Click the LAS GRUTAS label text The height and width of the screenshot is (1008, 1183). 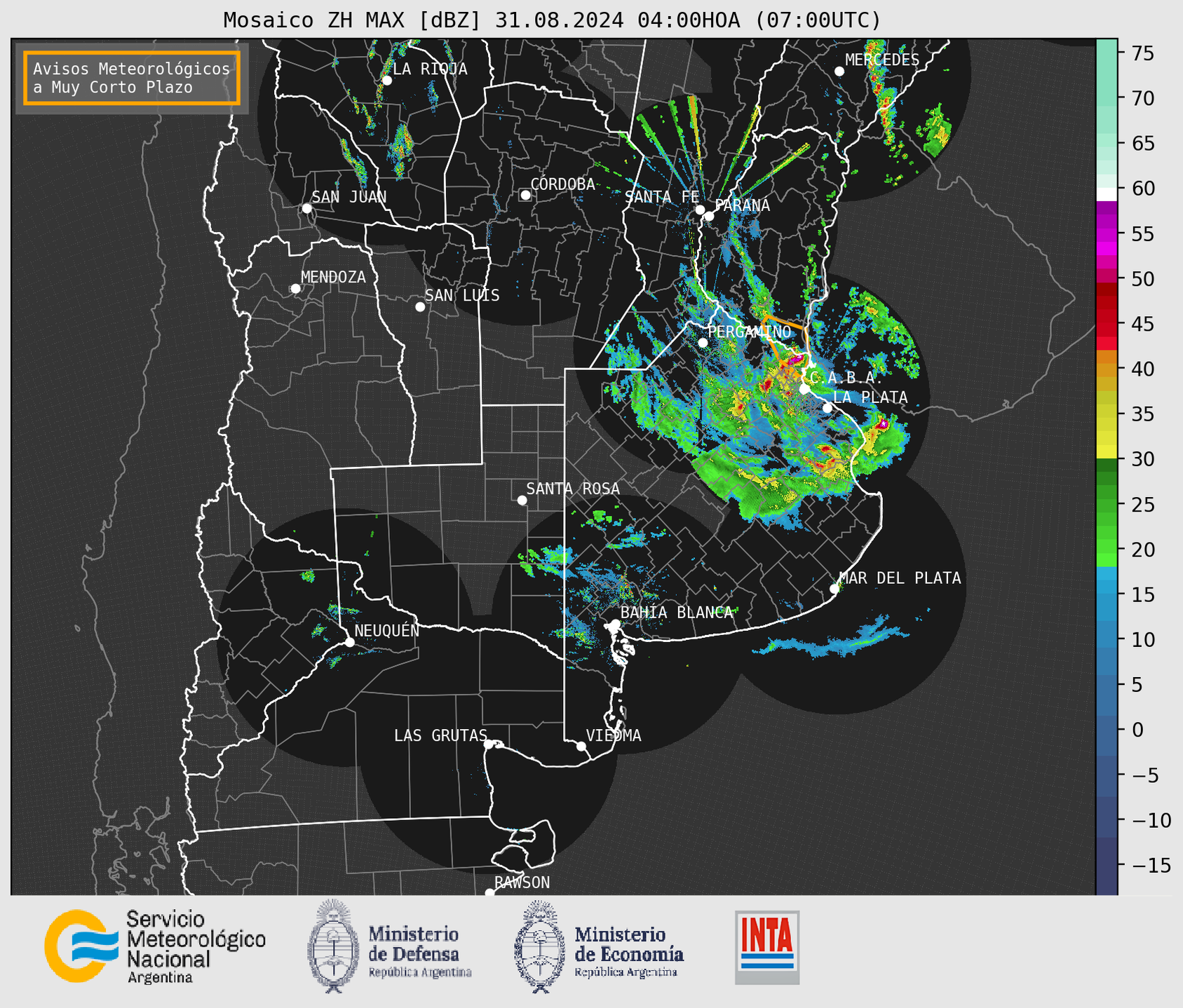tap(440, 735)
